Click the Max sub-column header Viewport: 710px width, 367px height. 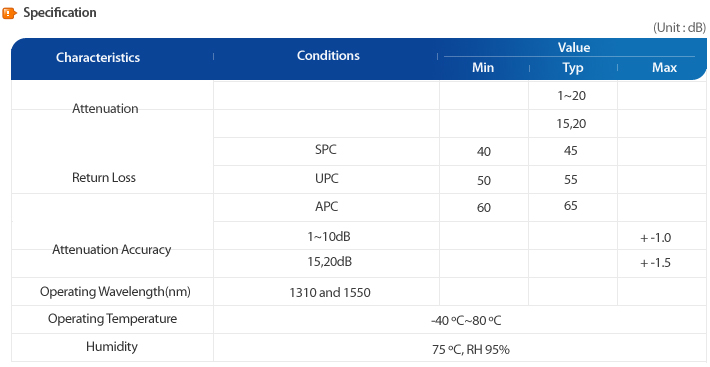coord(664,68)
